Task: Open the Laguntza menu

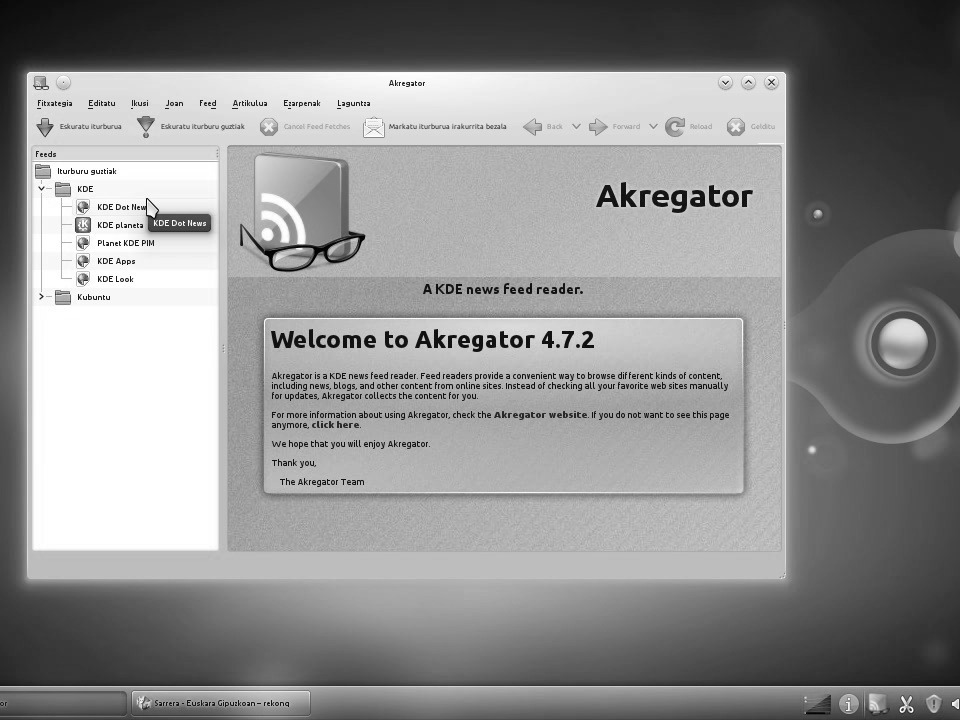Action: [x=353, y=103]
